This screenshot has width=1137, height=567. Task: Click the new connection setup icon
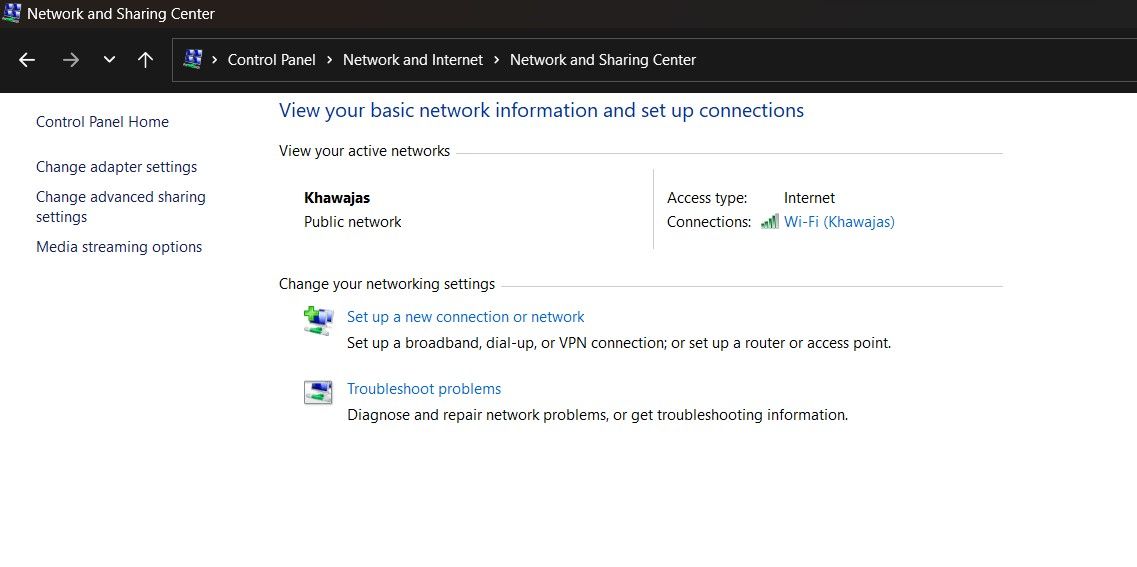pos(318,319)
